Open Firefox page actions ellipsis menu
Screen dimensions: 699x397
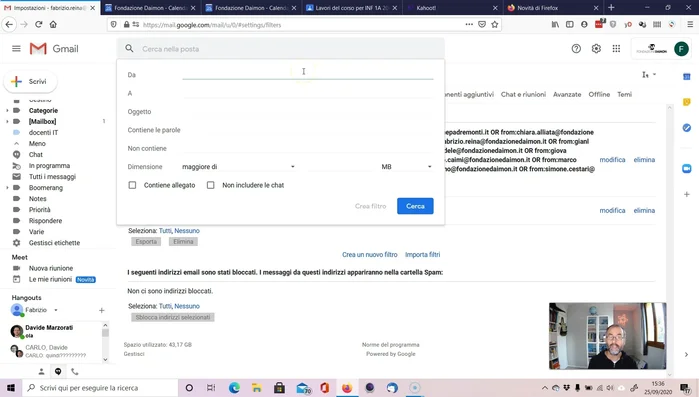pos(469,25)
